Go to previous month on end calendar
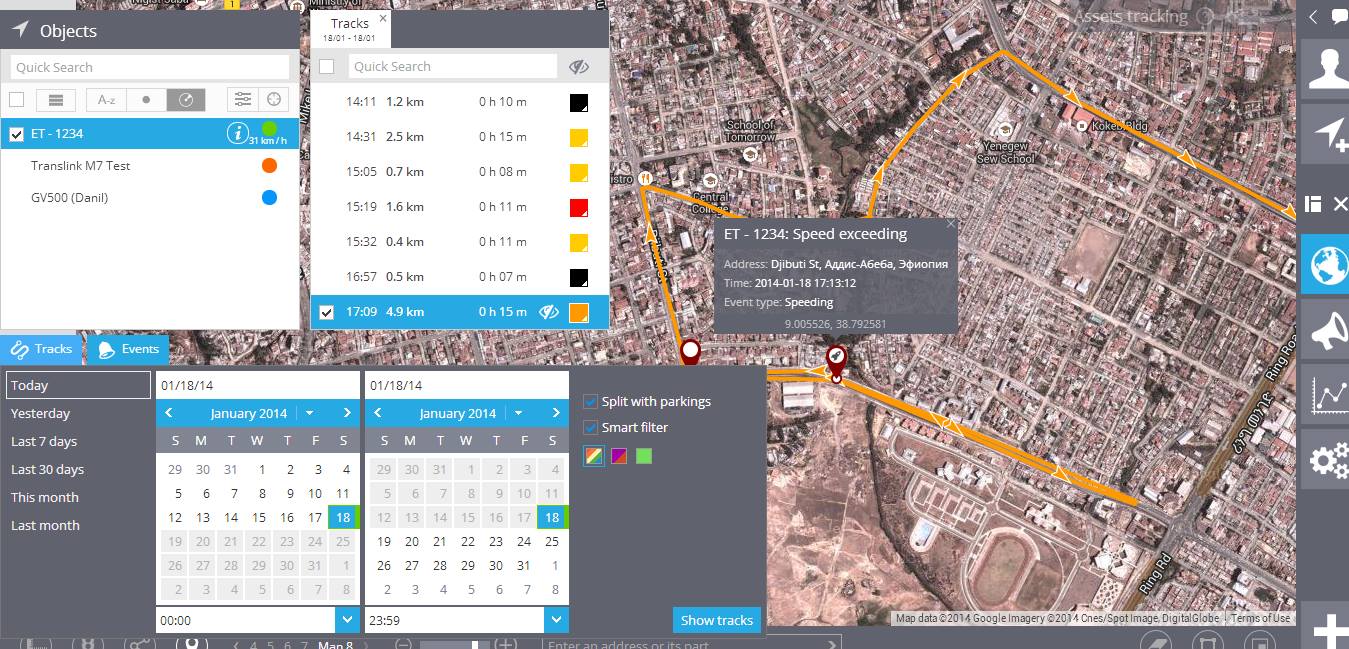Image resolution: width=1349 pixels, height=649 pixels. coord(378,413)
